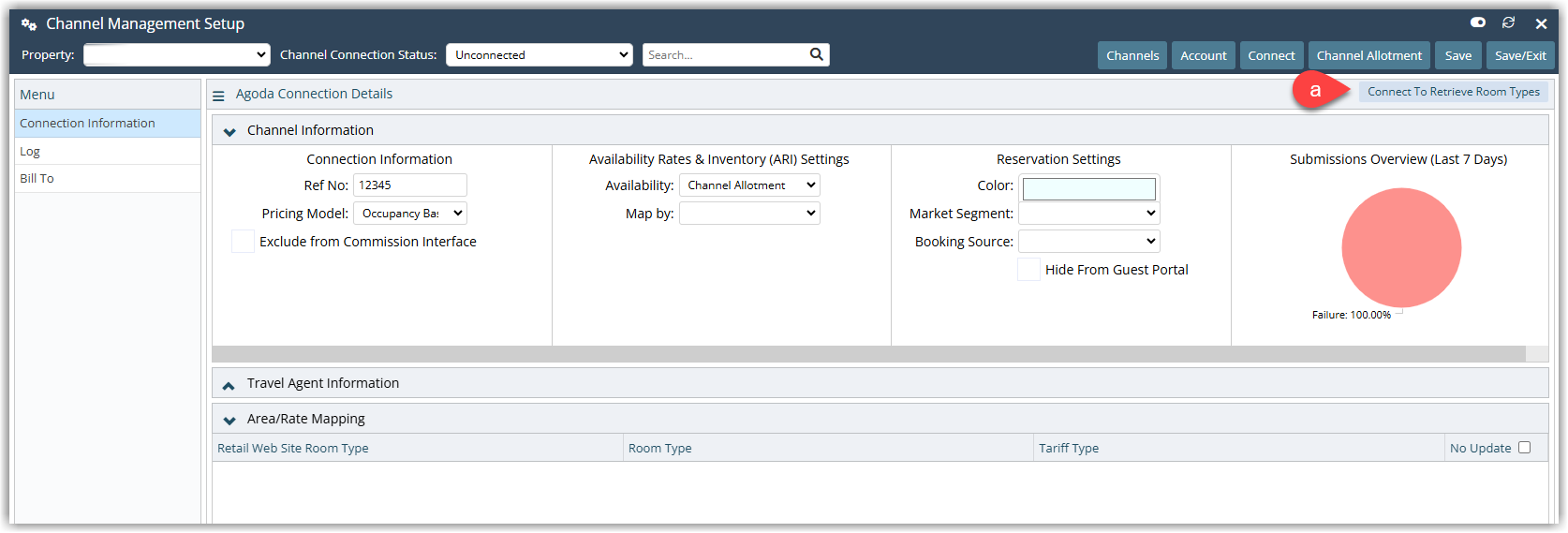
Task: Open the Market Segment dropdown
Action: pos(1089,214)
